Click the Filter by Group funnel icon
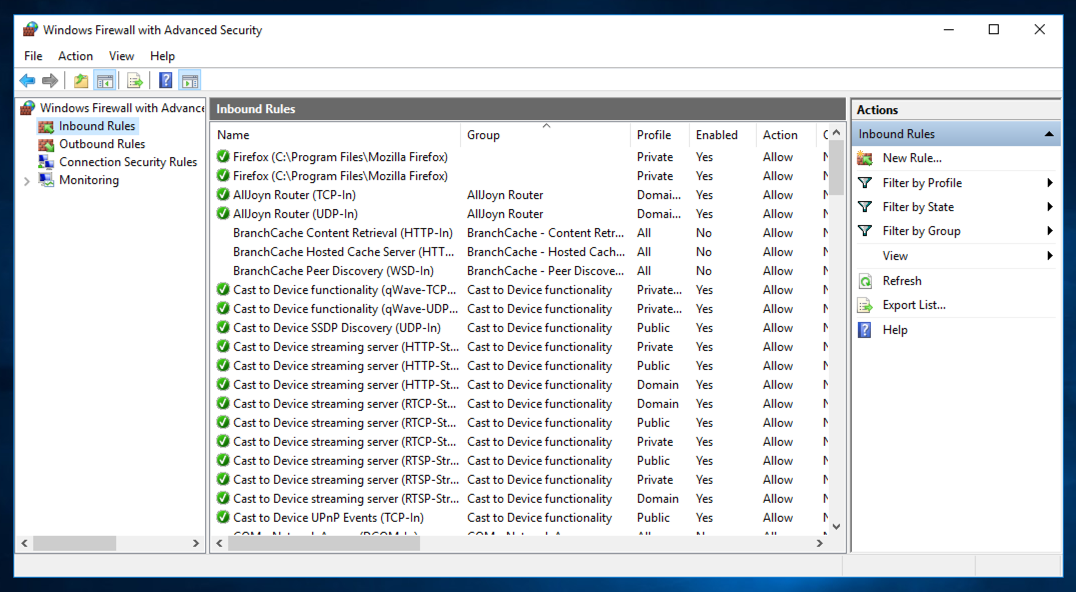 (865, 231)
